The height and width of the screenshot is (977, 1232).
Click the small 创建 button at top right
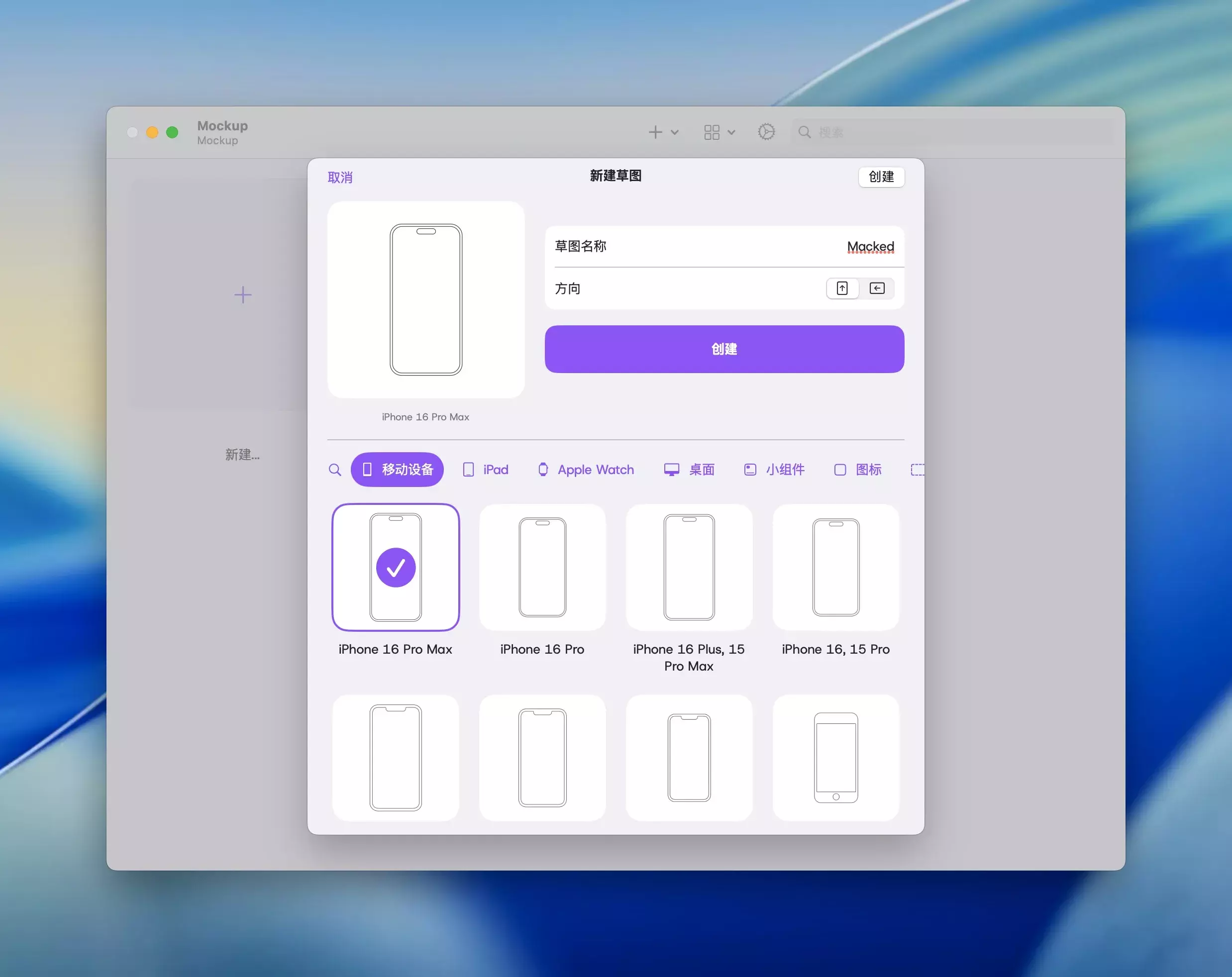coord(881,177)
